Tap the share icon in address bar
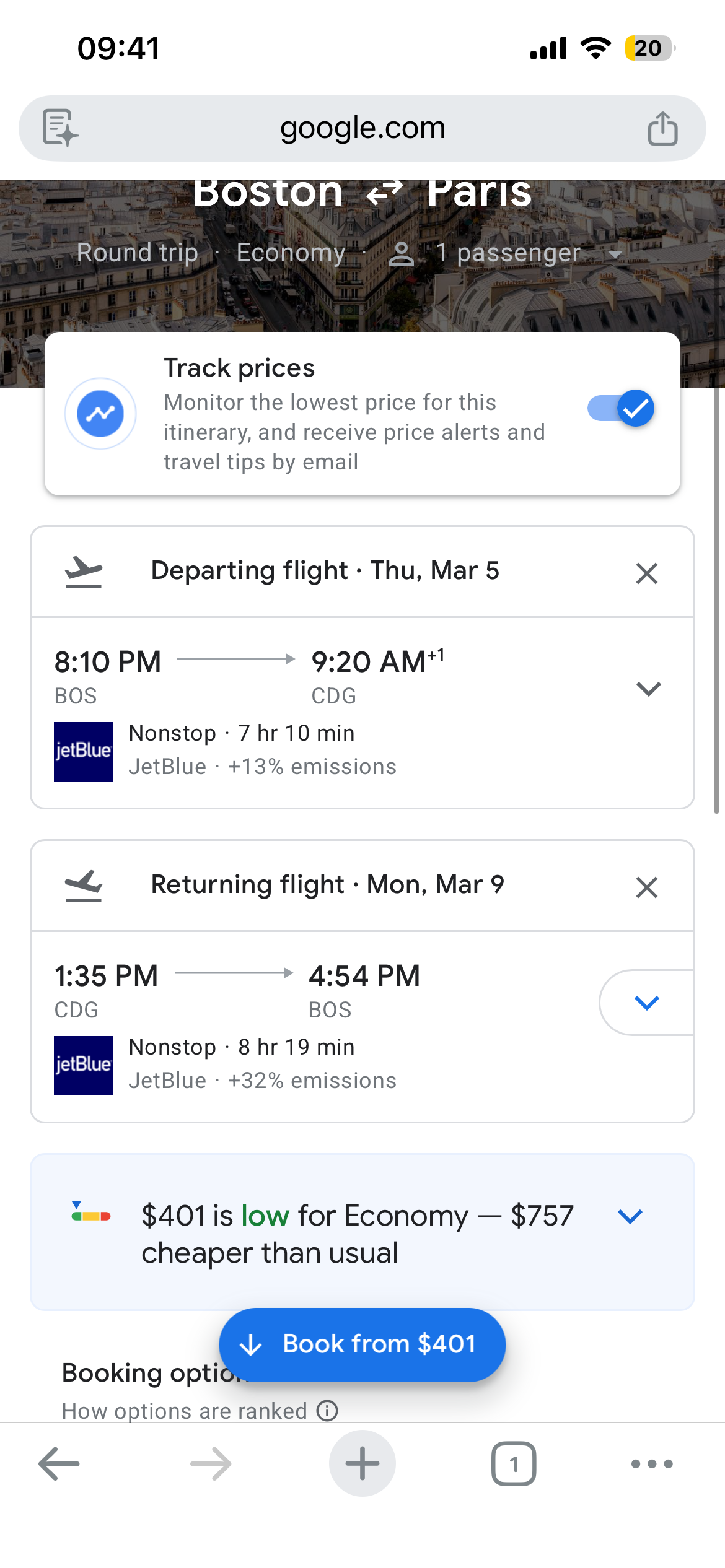 pyautogui.click(x=662, y=128)
